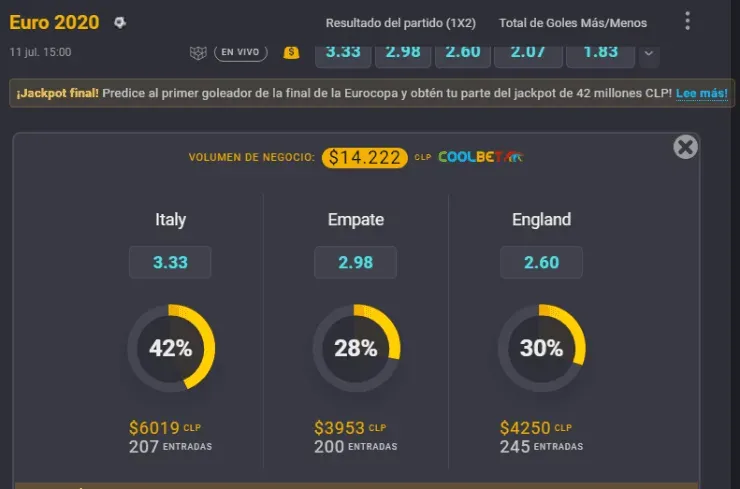Expand more markets with the chevron arrow
Viewport: 740px width, 489px height.
[650, 53]
